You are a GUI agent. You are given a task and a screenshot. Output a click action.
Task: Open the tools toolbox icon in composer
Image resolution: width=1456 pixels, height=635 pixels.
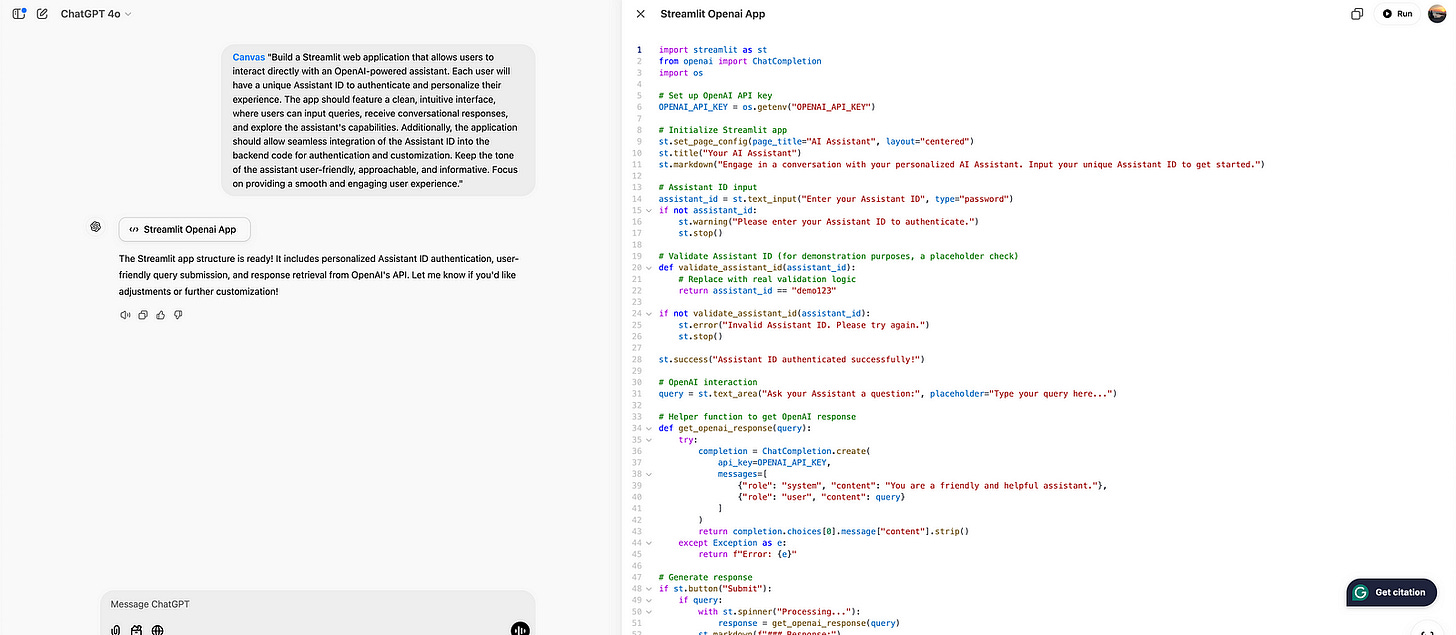137,629
